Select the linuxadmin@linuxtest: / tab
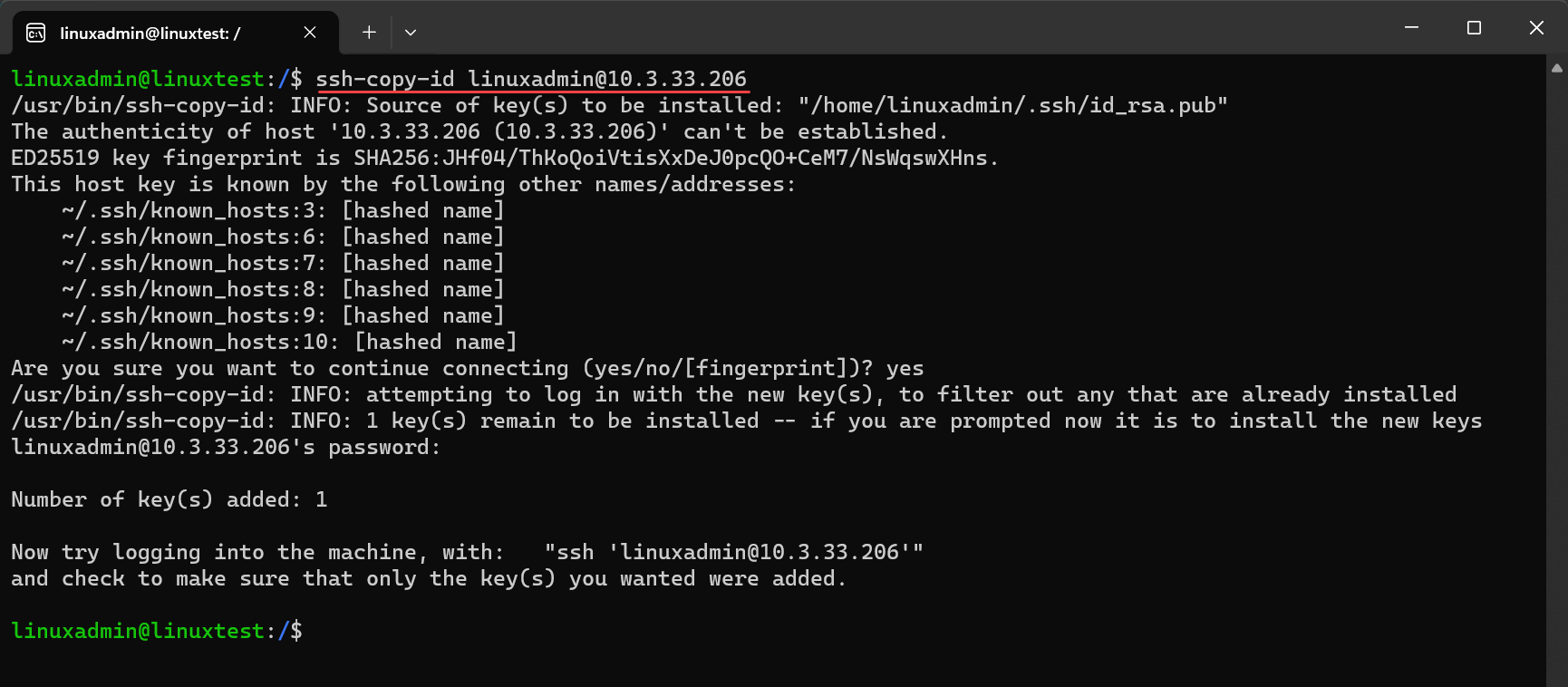This screenshot has width=1568, height=687. tap(150, 34)
